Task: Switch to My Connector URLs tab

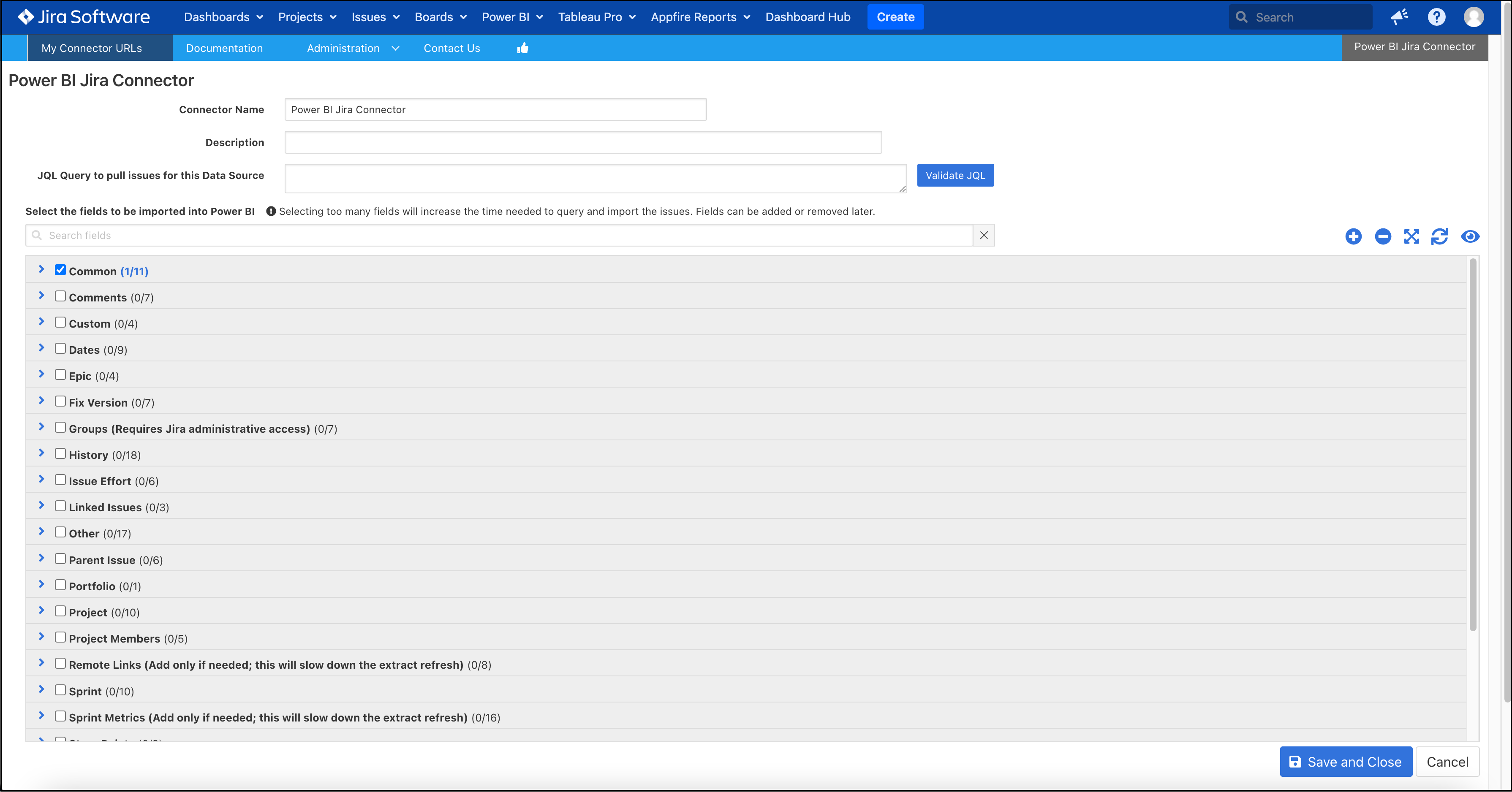Action: click(100, 48)
